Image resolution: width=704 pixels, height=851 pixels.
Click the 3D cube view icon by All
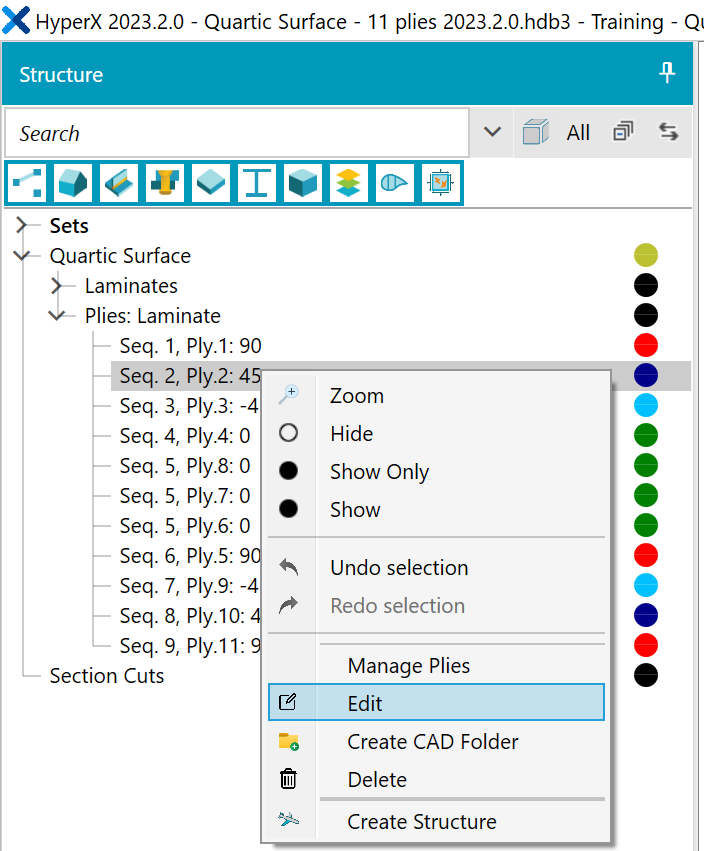535,132
